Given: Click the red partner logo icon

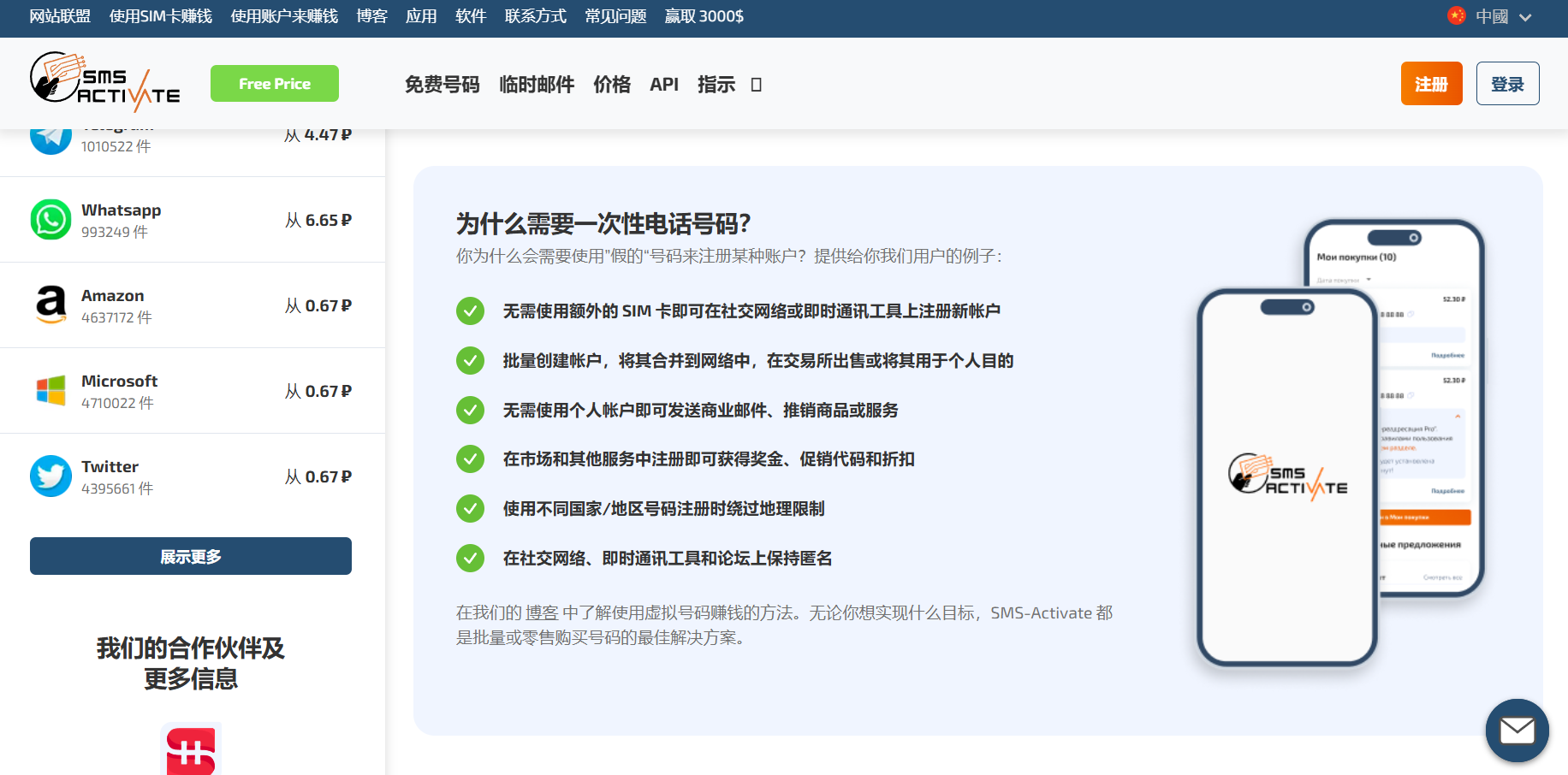Looking at the screenshot, I should (x=191, y=749).
